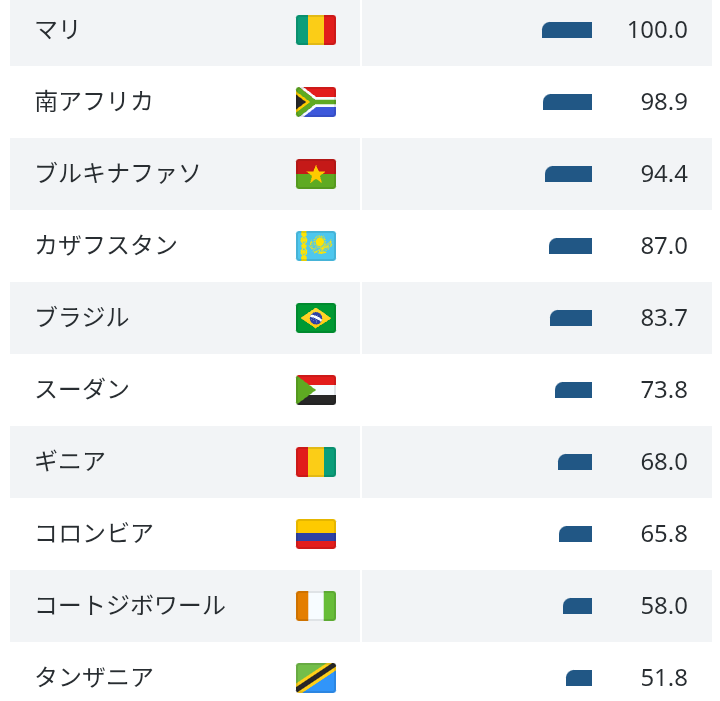Select the 83.7 value for ブラジル

pos(664,318)
